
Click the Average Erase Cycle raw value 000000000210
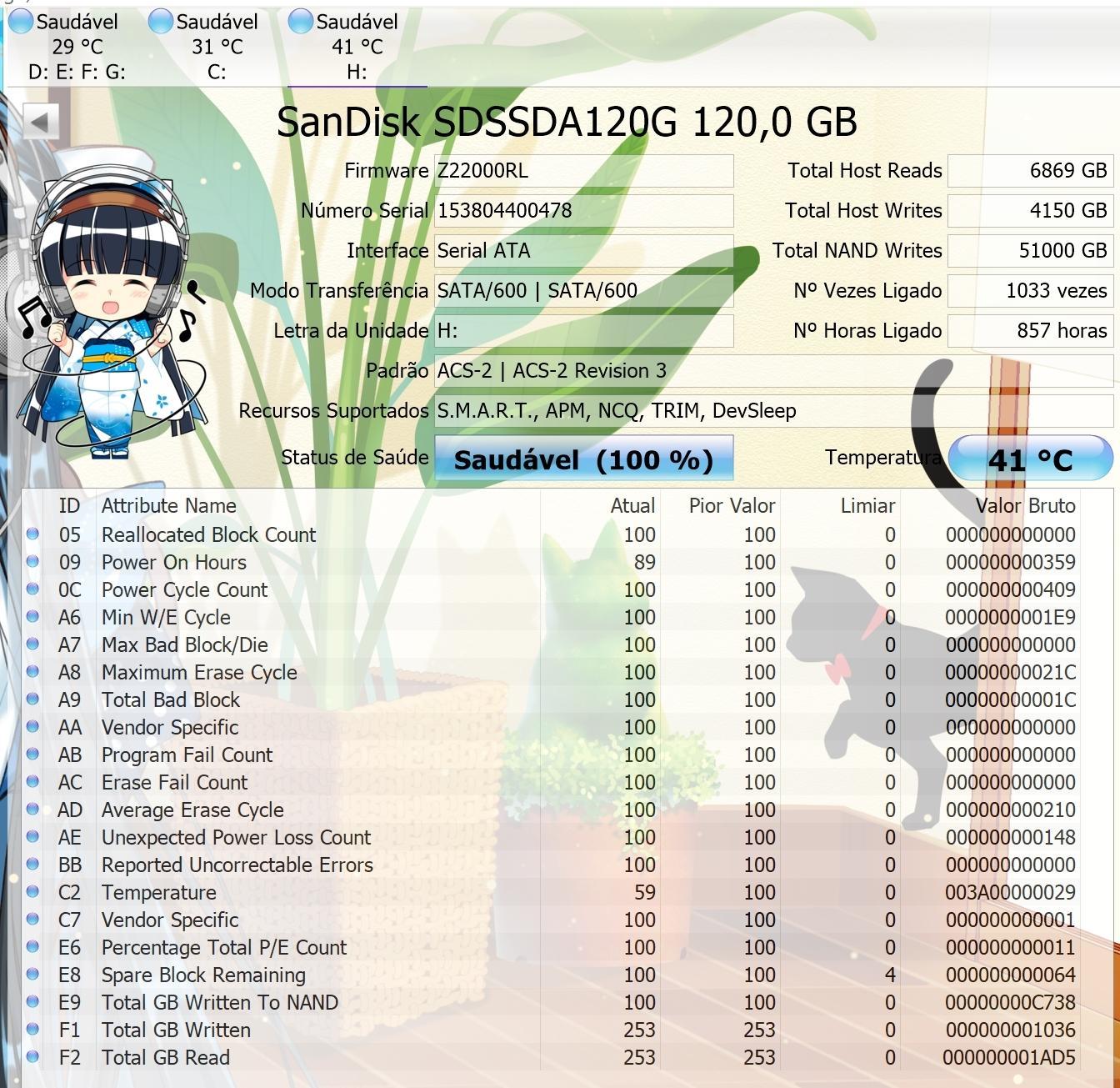point(1011,810)
